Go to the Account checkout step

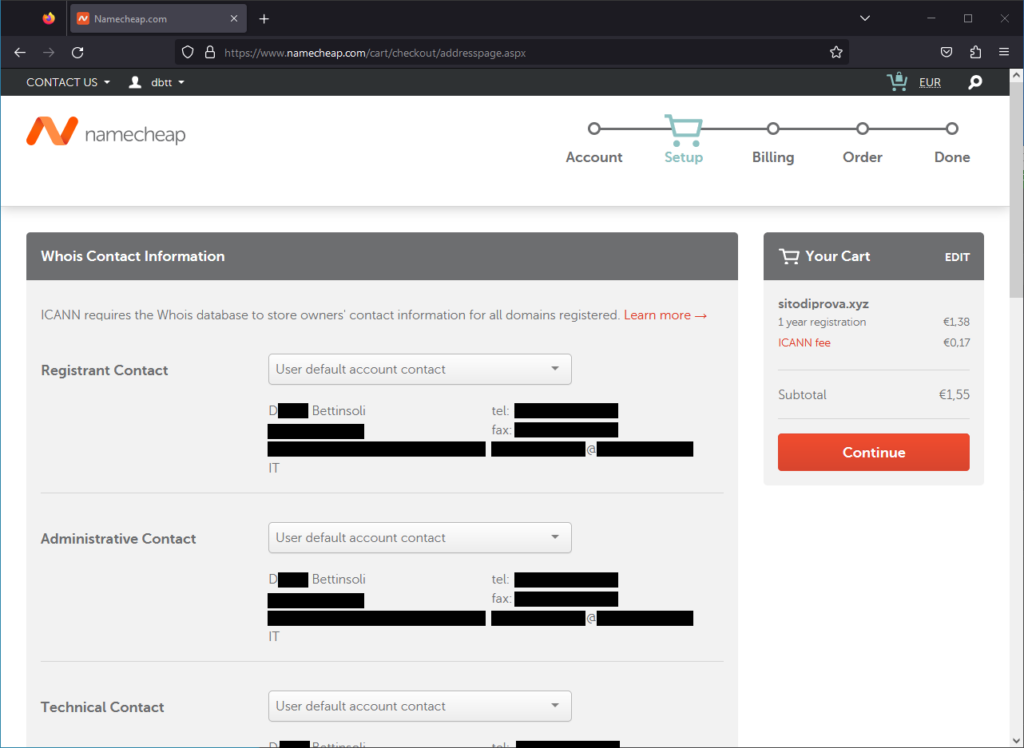pos(594,142)
